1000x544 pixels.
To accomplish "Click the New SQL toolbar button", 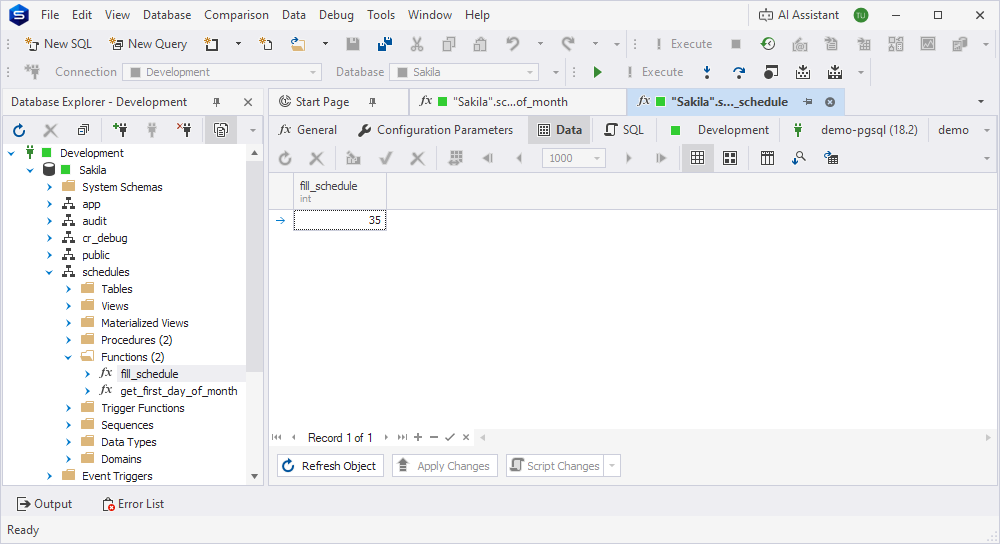I will pos(58,44).
